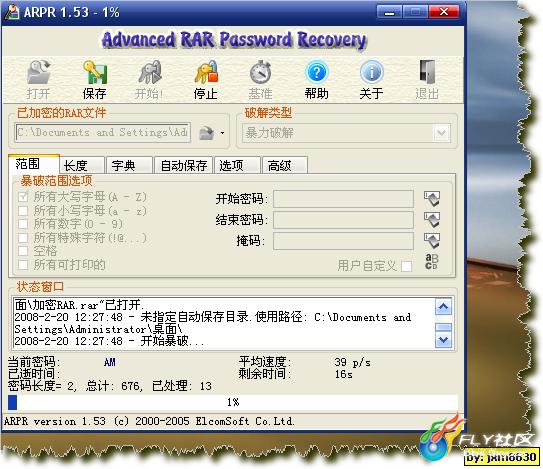Run the 基准 benchmark stopwatch icon

260,72
